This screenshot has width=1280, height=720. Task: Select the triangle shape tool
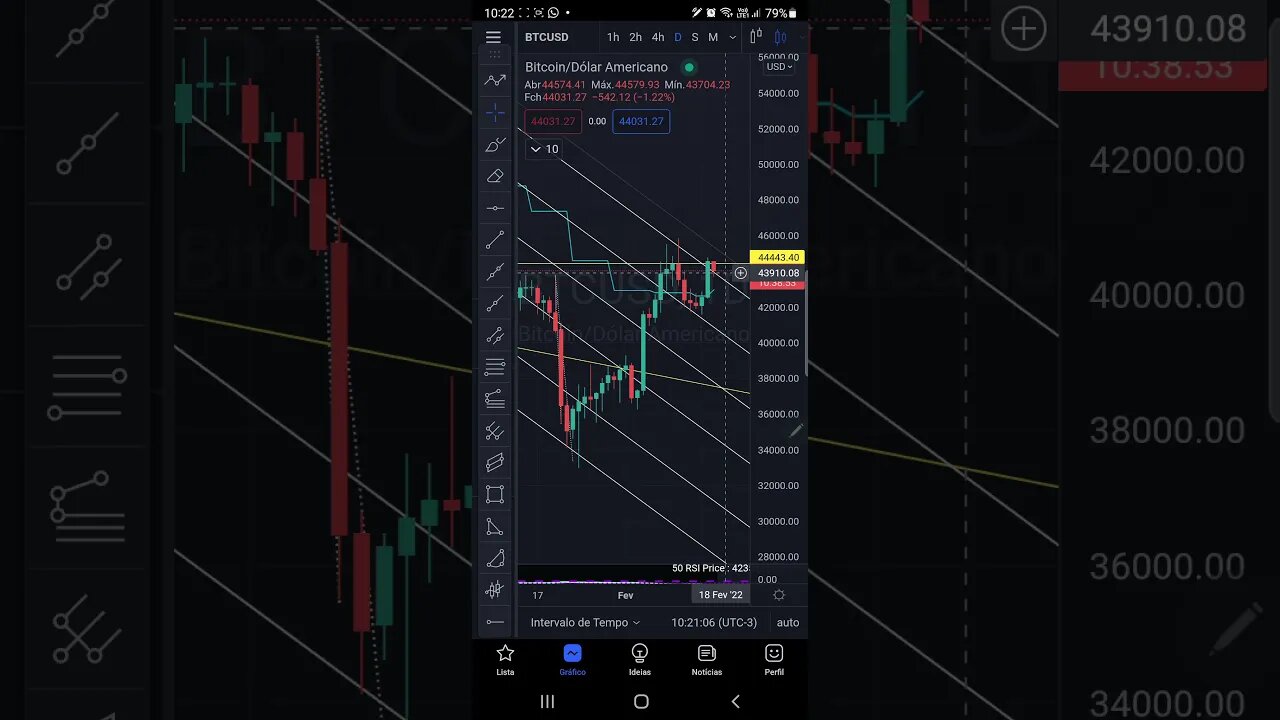[494, 526]
